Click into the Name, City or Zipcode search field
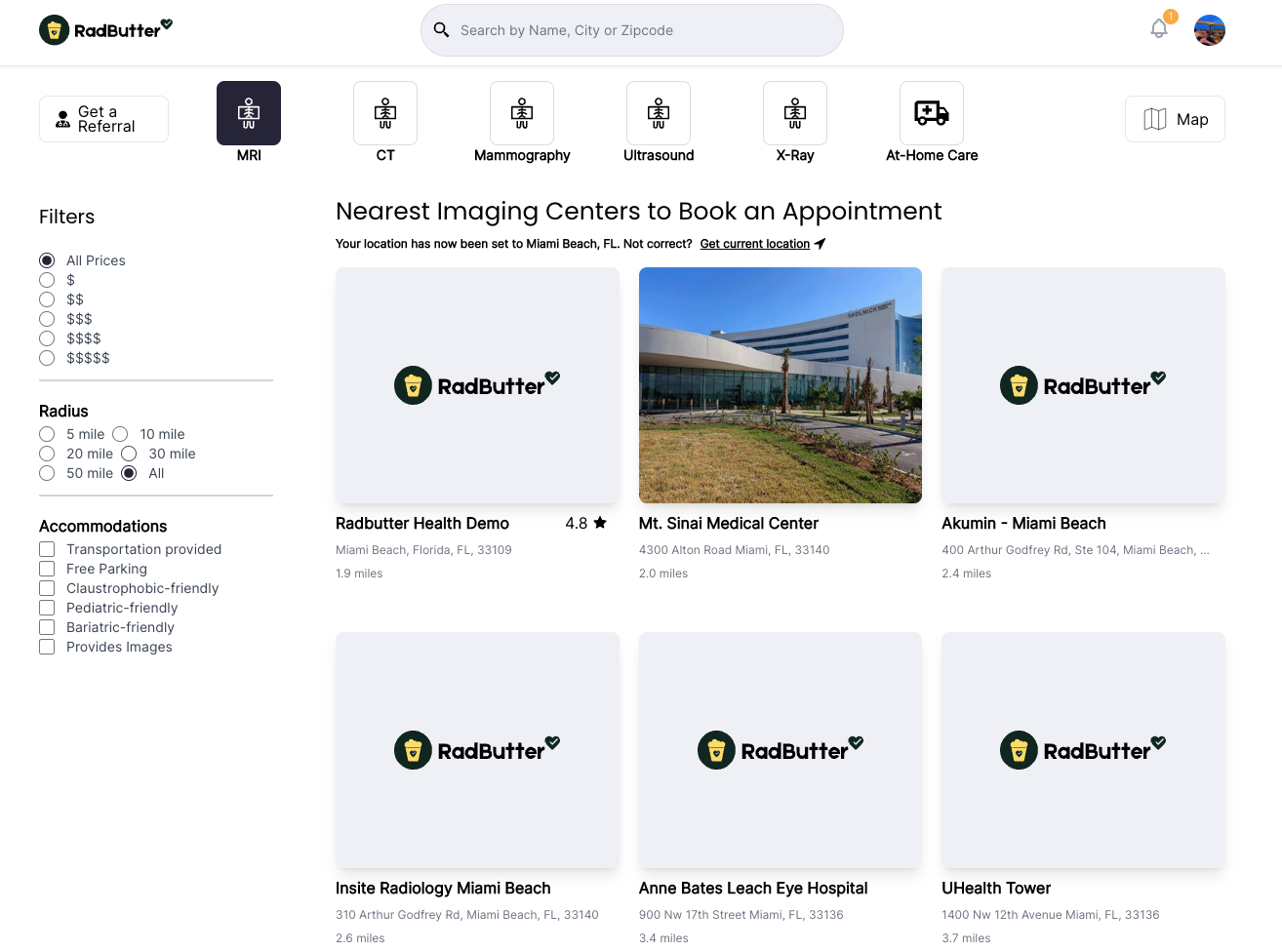The height and width of the screenshot is (952, 1282). (632, 30)
